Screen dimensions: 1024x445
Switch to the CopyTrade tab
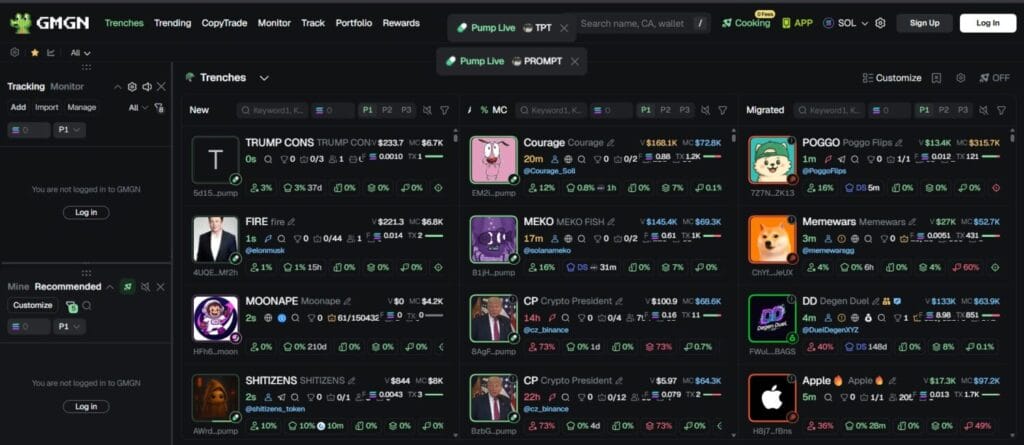point(224,23)
